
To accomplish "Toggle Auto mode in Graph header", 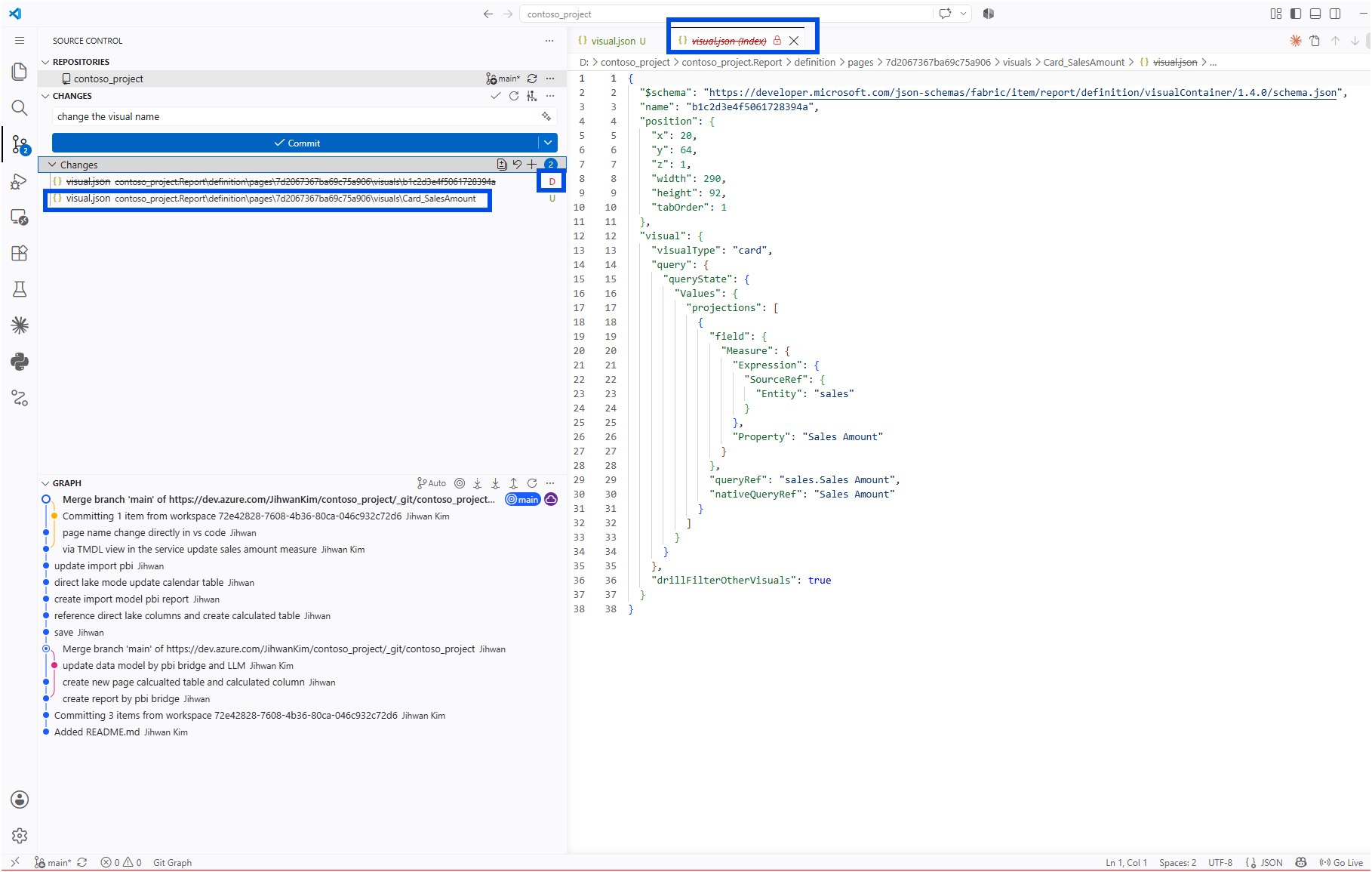I will click(432, 483).
